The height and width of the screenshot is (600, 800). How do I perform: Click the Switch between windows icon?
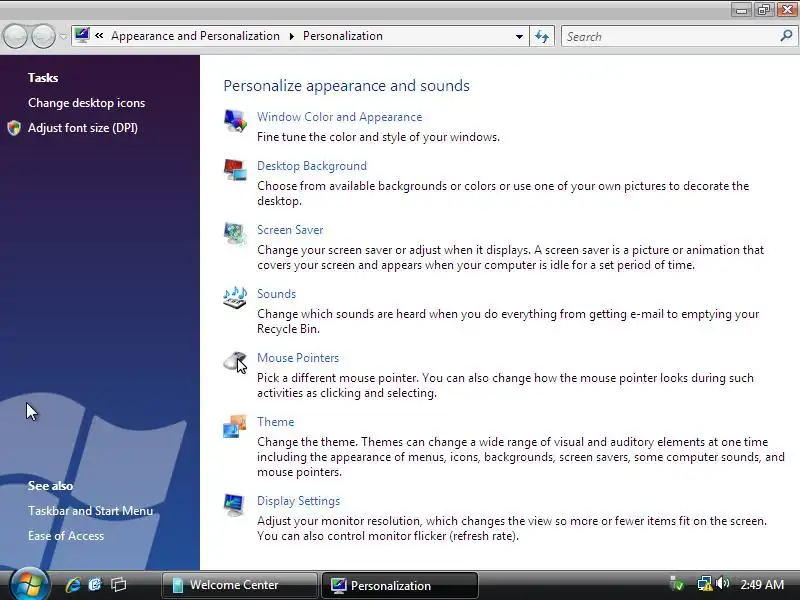(118, 585)
